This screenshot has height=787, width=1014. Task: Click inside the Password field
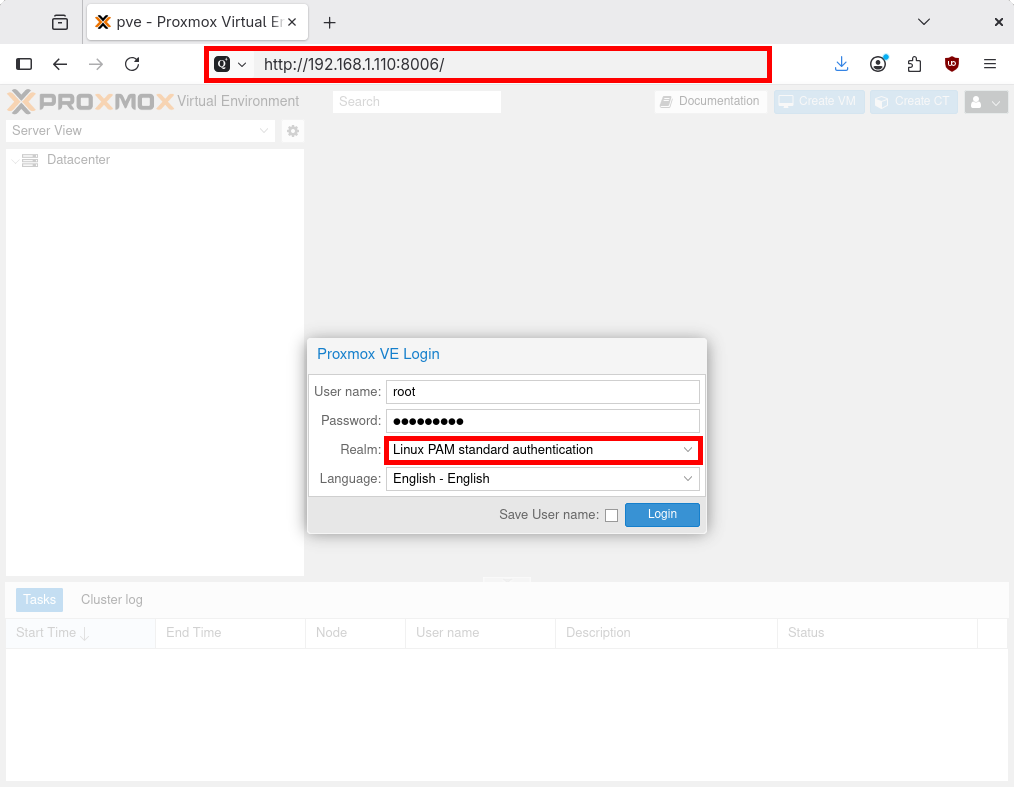(x=543, y=420)
